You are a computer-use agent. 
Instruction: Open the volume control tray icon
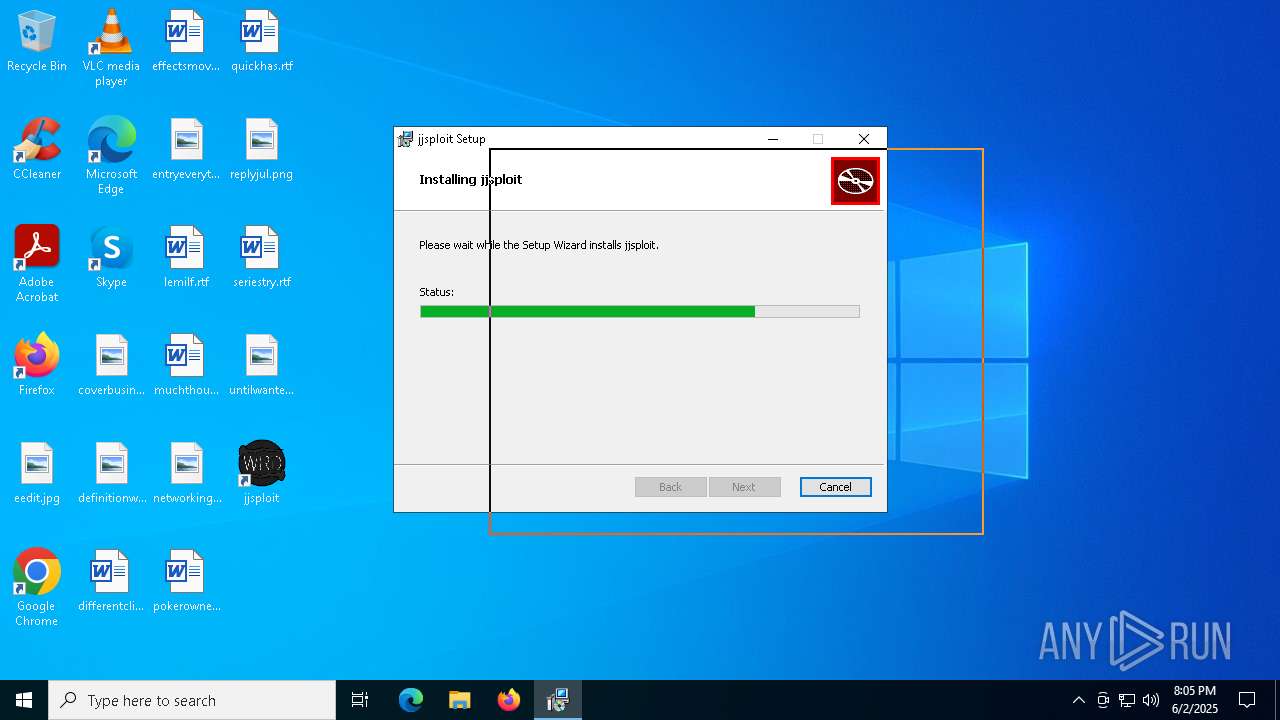(1151, 700)
